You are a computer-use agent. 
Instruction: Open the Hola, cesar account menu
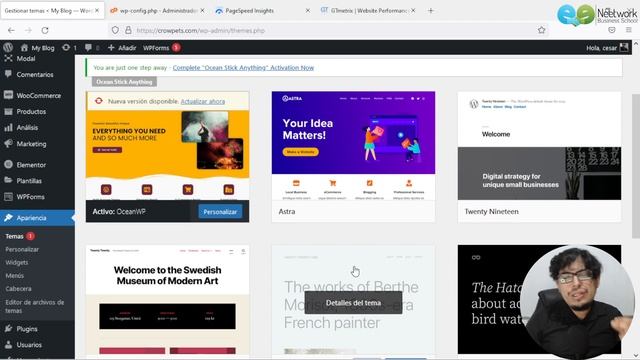click(607, 48)
